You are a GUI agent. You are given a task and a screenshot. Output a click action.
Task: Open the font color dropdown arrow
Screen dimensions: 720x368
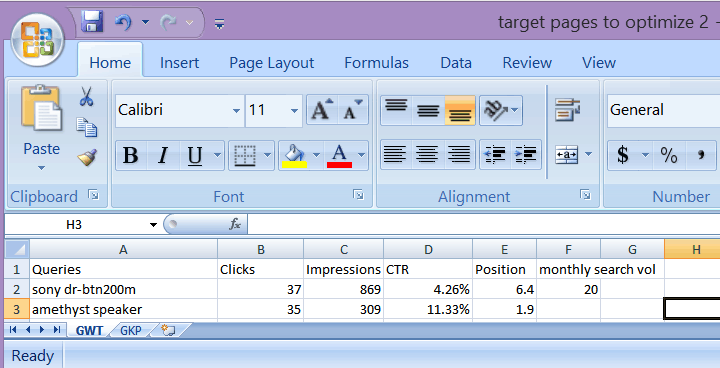[361, 155]
